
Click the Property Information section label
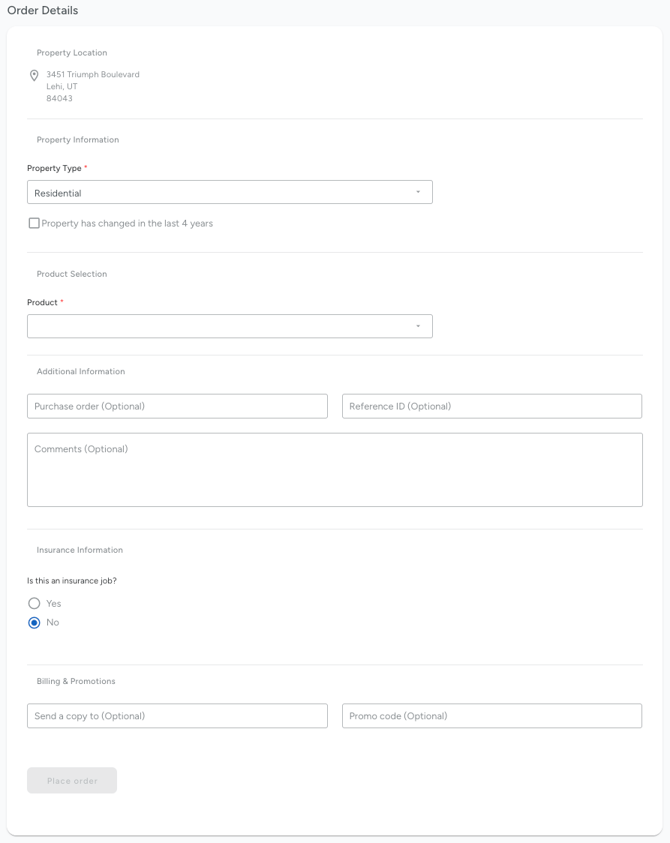78,140
